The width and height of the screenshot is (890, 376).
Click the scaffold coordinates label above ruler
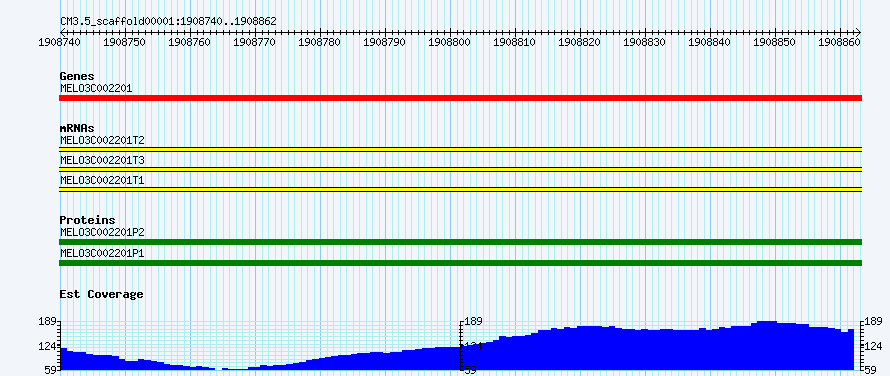pyautogui.click(x=169, y=22)
